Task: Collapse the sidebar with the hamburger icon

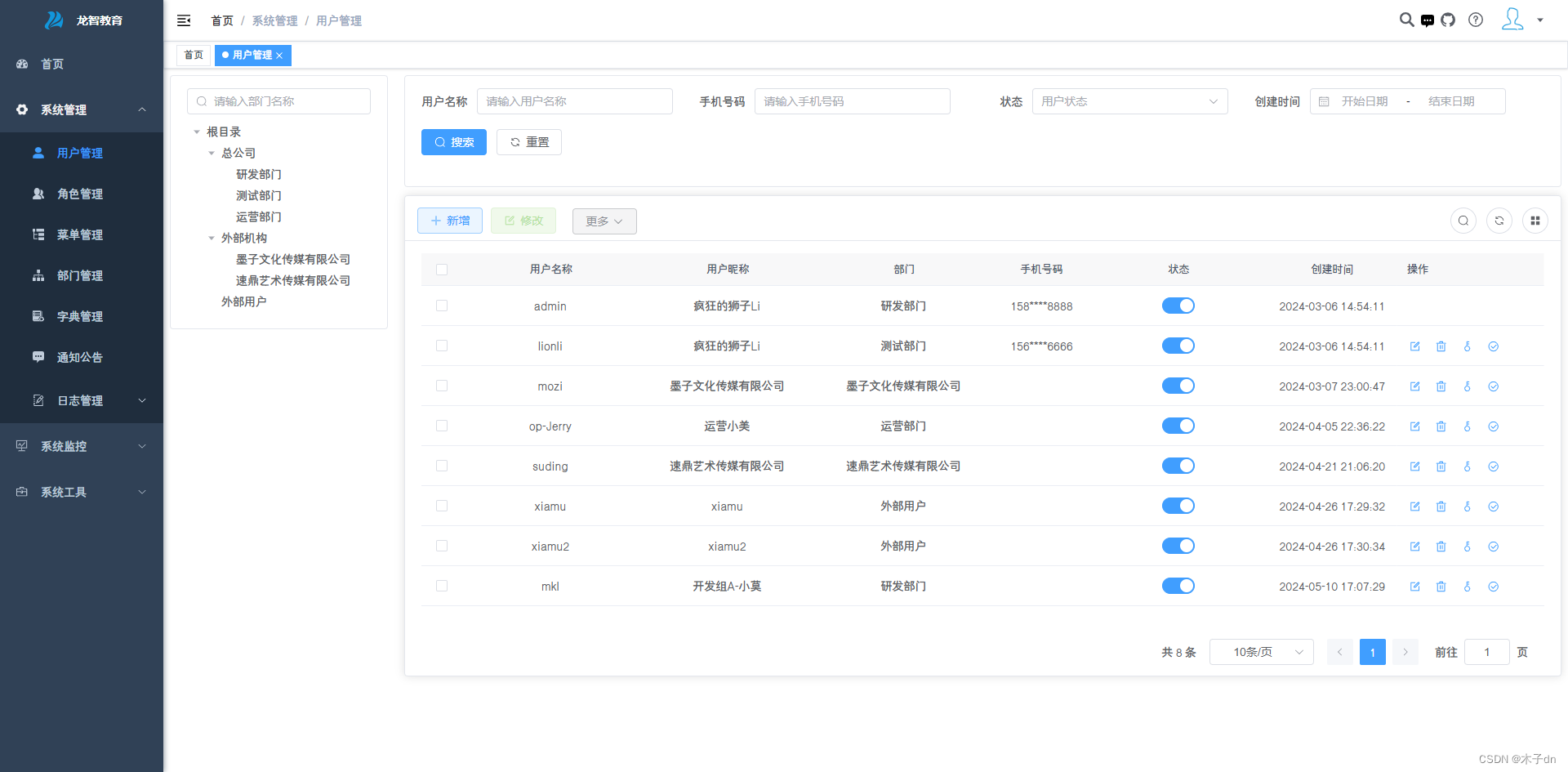Action: pos(184,20)
